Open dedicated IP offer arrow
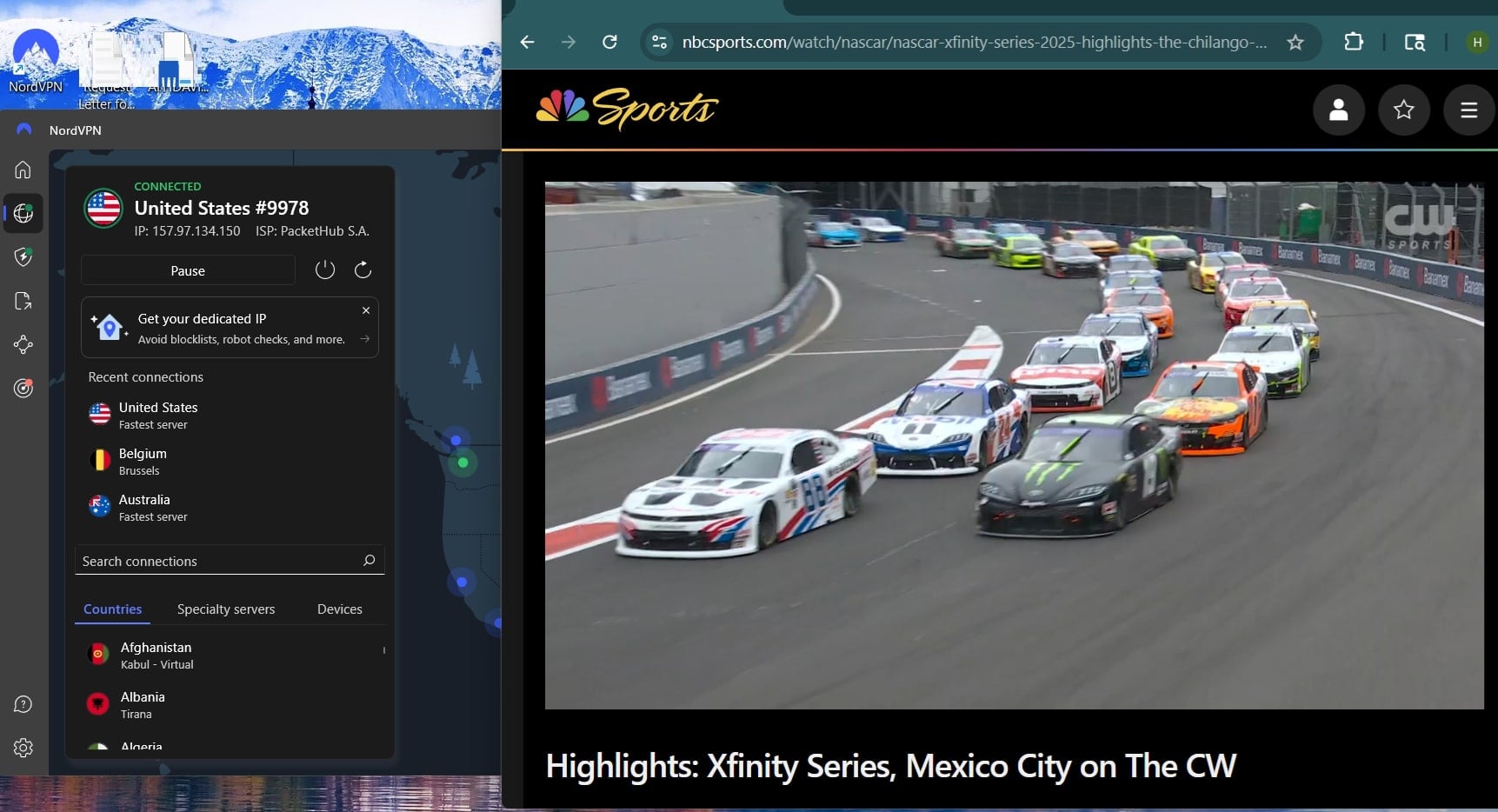This screenshot has width=1498, height=812. [365, 339]
